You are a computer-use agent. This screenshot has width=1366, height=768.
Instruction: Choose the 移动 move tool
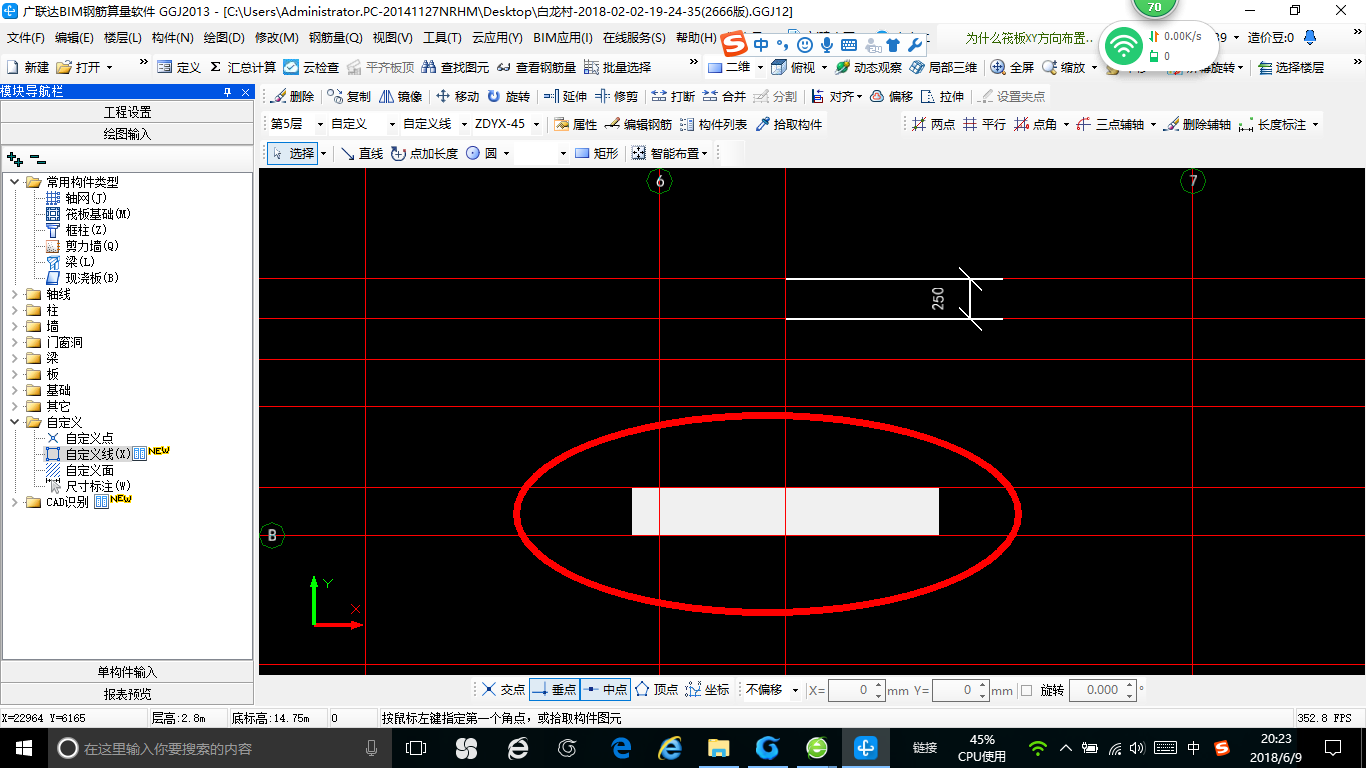click(457, 97)
